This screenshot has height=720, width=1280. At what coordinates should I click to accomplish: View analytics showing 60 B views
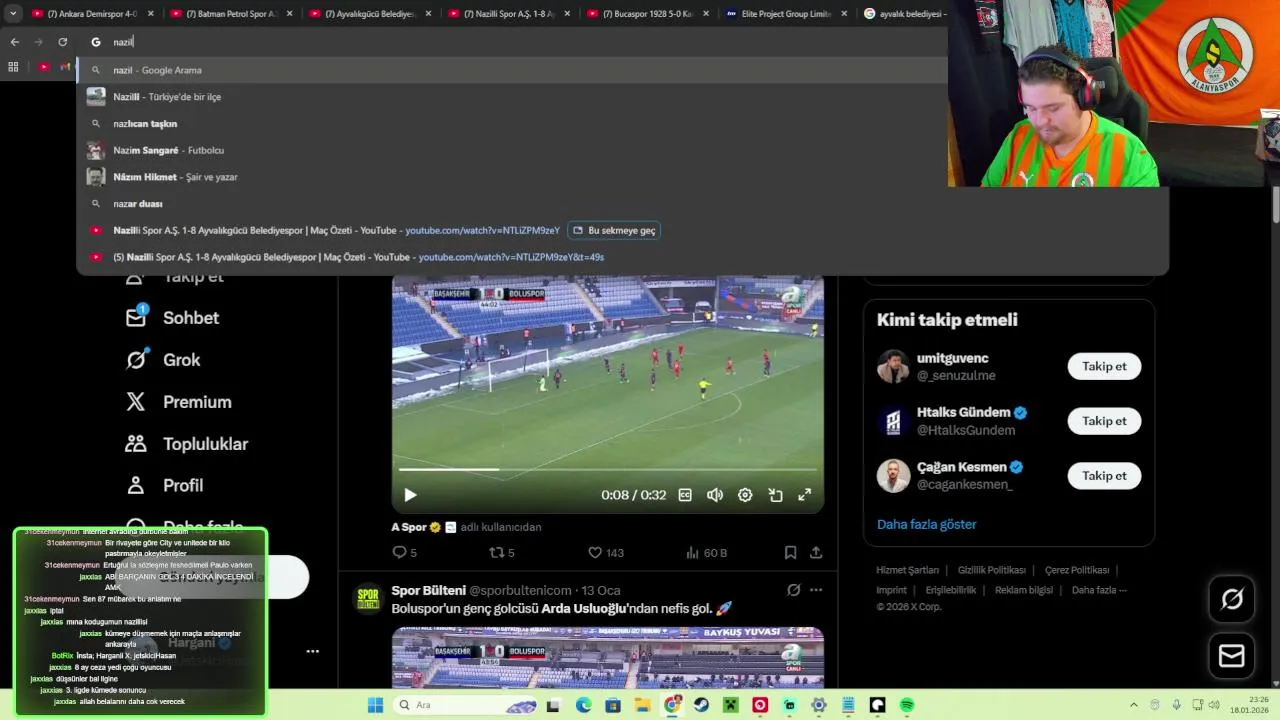(x=706, y=552)
